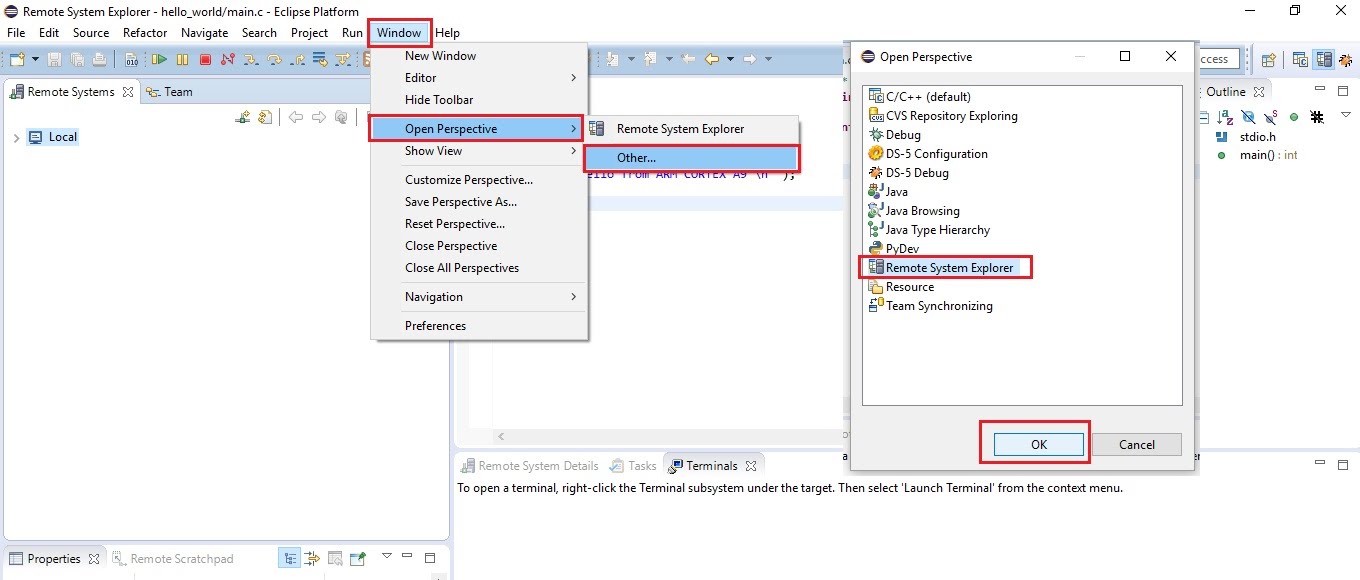
Task: Select Remote System Explorer in dialog list
Action: click(941, 268)
